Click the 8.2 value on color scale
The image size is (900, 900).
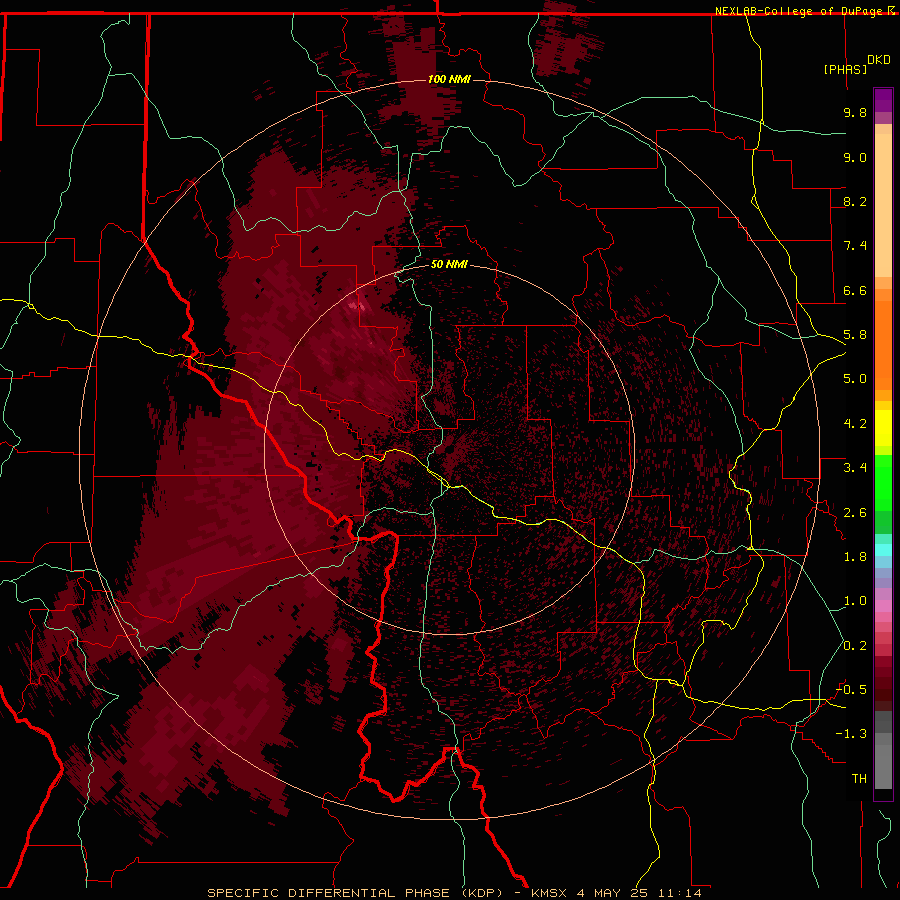(x=855, y=201)
